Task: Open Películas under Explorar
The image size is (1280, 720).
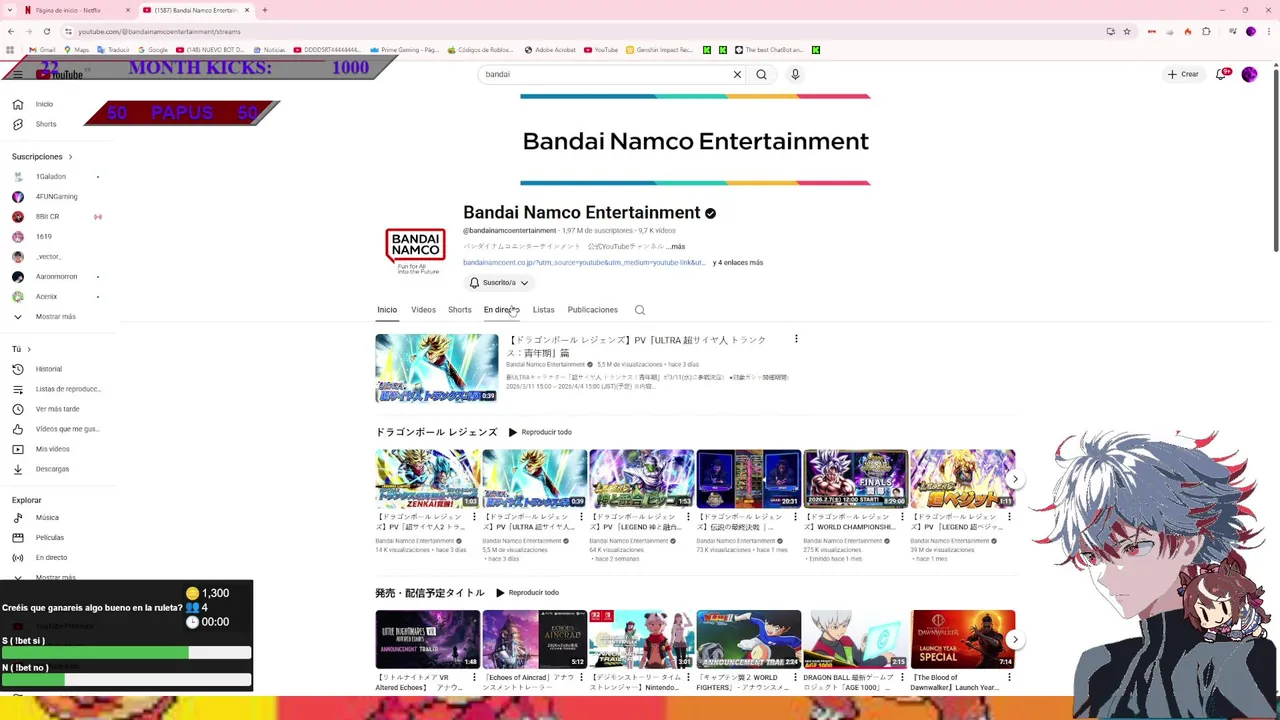Action: [x=40, y=538]
